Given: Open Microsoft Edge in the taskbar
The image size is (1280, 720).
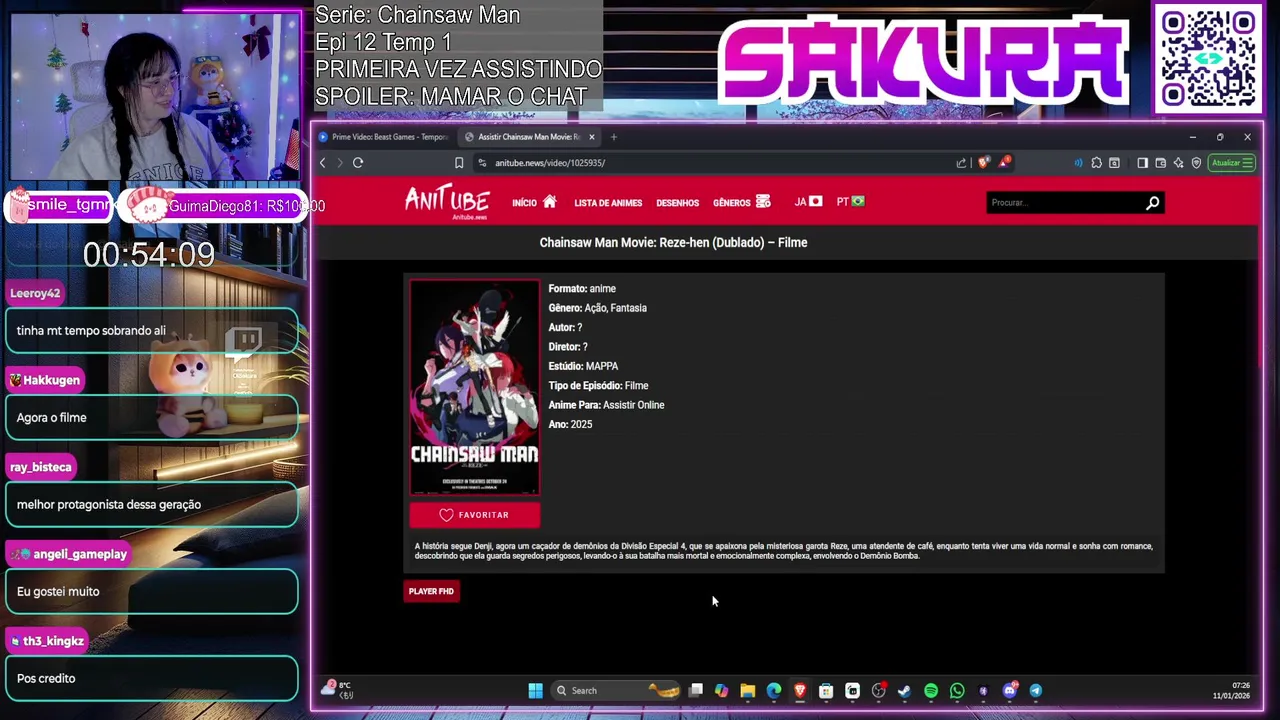Looking at the screenshot, I should coord(773,690).
